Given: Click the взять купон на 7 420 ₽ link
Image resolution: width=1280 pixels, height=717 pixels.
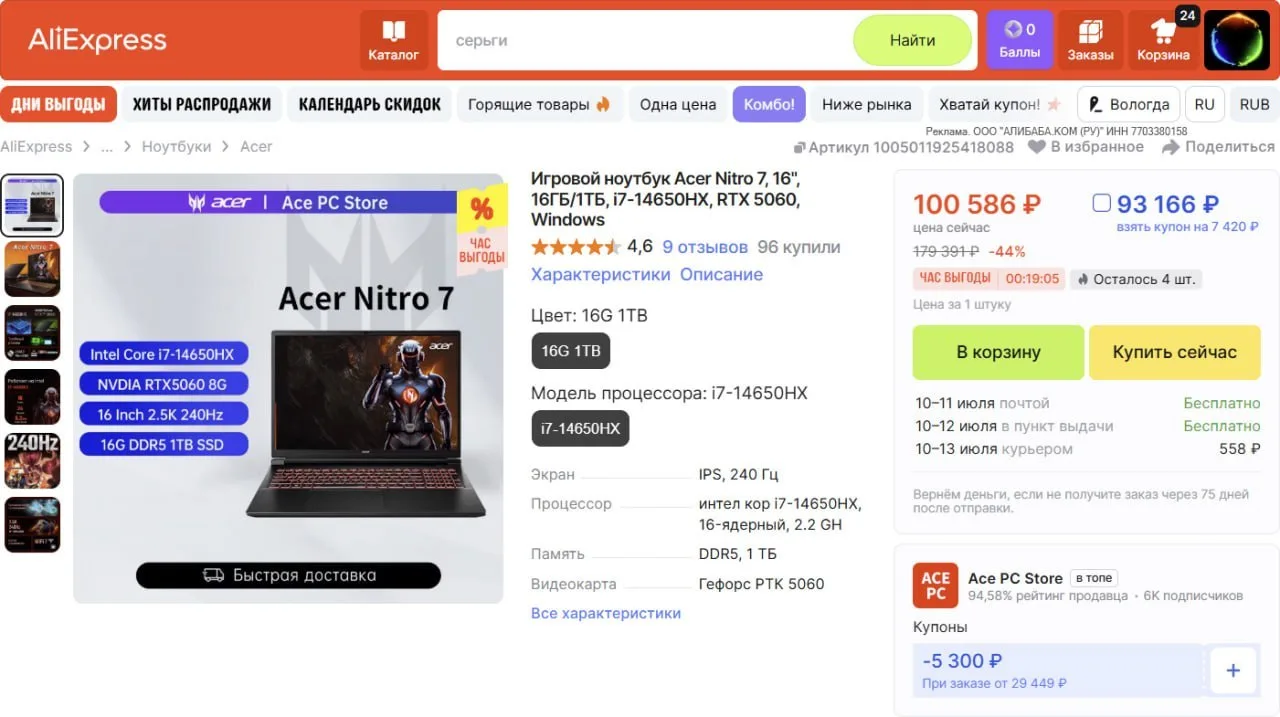Looking at the screenshot, I should point(1188,227).
